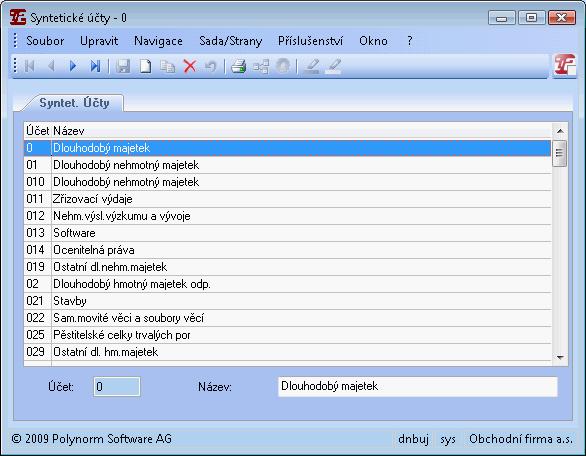Screen dimensions: 586x456
Task: Delete record with red X icon
Action: [190, 66]
